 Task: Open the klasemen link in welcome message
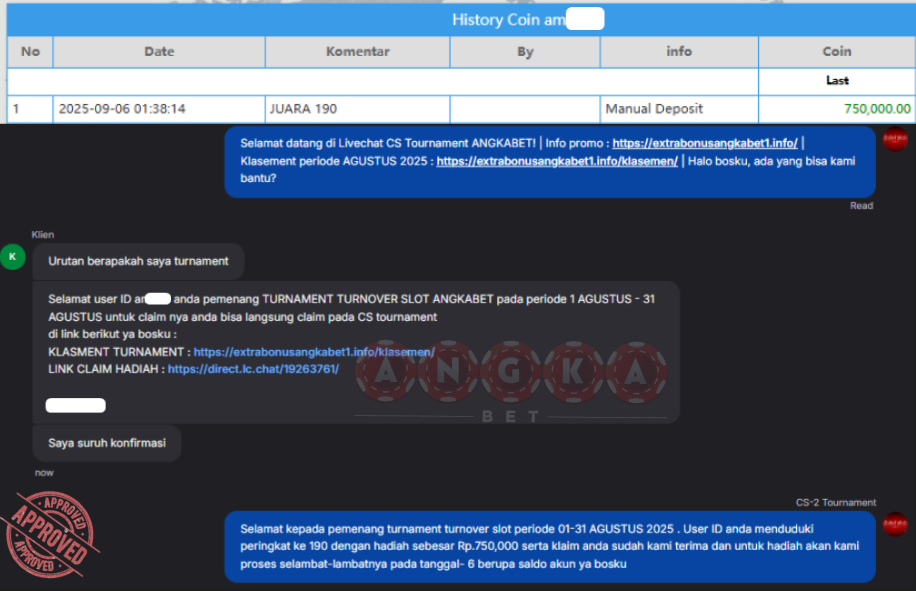(x=557, y=161)
